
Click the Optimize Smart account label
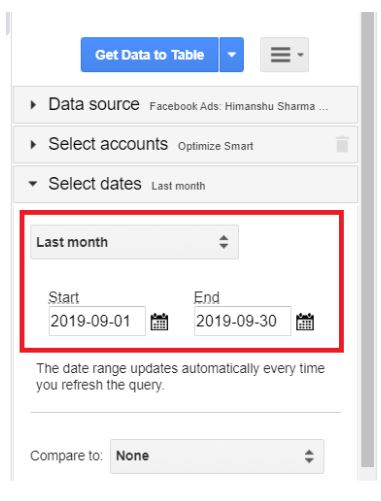[216, 146]
